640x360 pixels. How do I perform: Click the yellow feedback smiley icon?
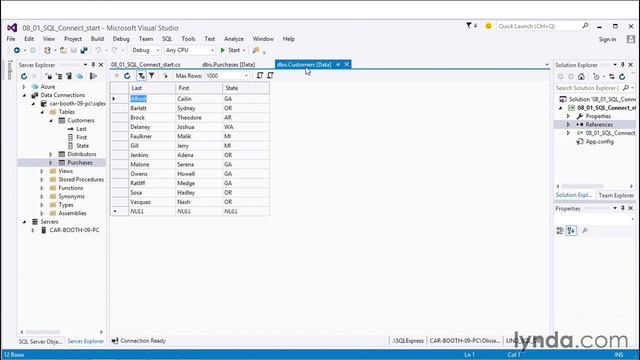coord(488,26)
